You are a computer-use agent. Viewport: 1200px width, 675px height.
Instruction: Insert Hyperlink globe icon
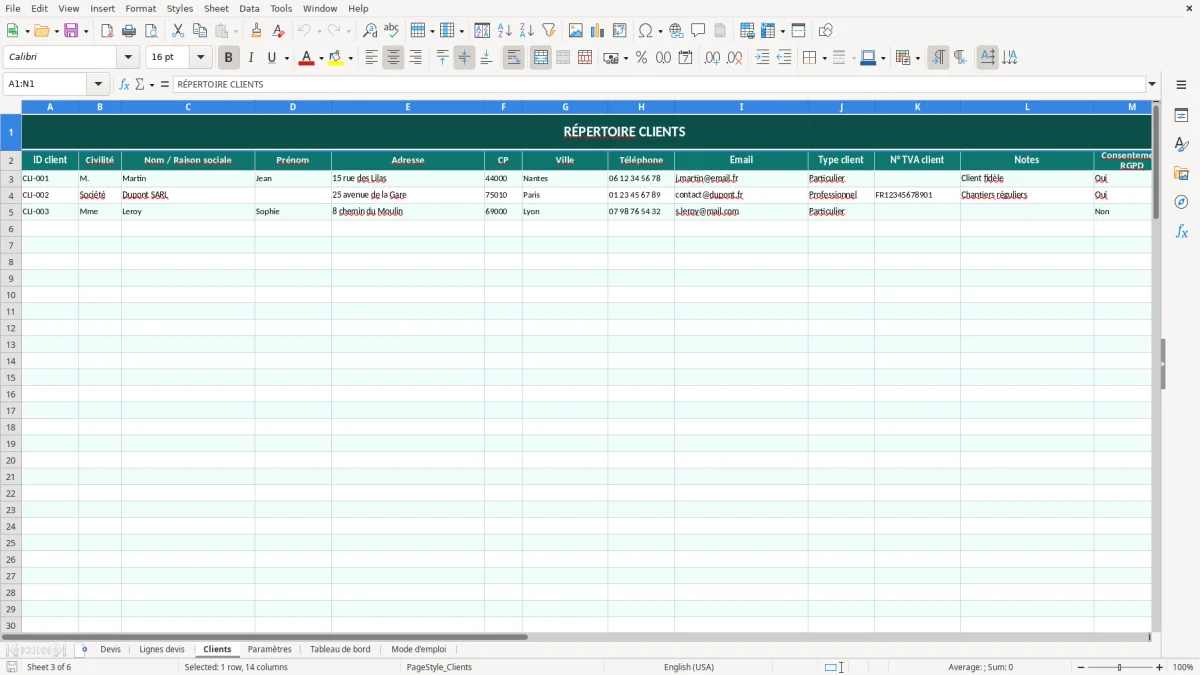coord(676,31)
